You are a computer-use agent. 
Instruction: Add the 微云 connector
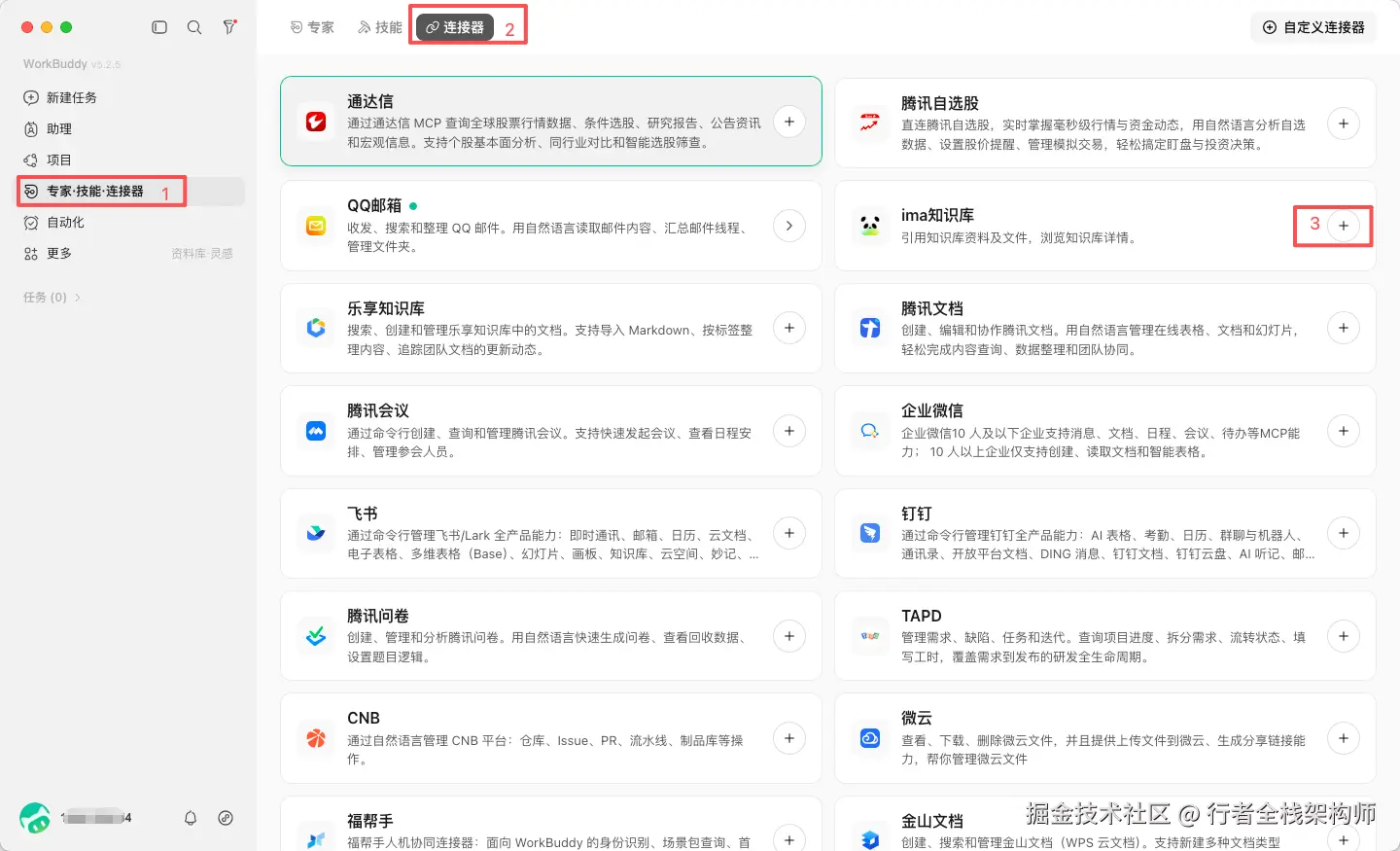pyautogui.click(x=1344, y=738)
